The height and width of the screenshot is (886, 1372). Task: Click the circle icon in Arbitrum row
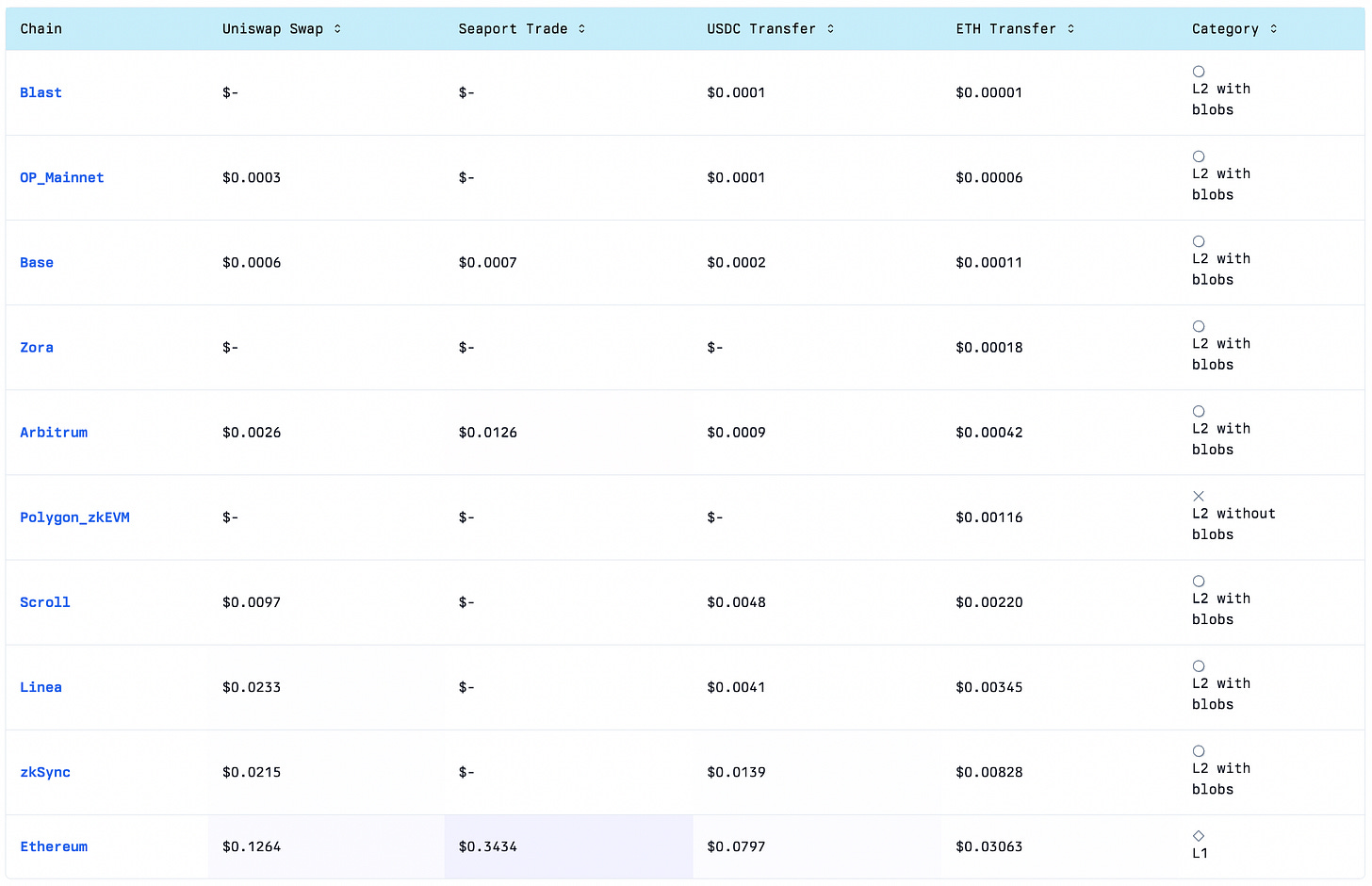[x=1199, y=411]
